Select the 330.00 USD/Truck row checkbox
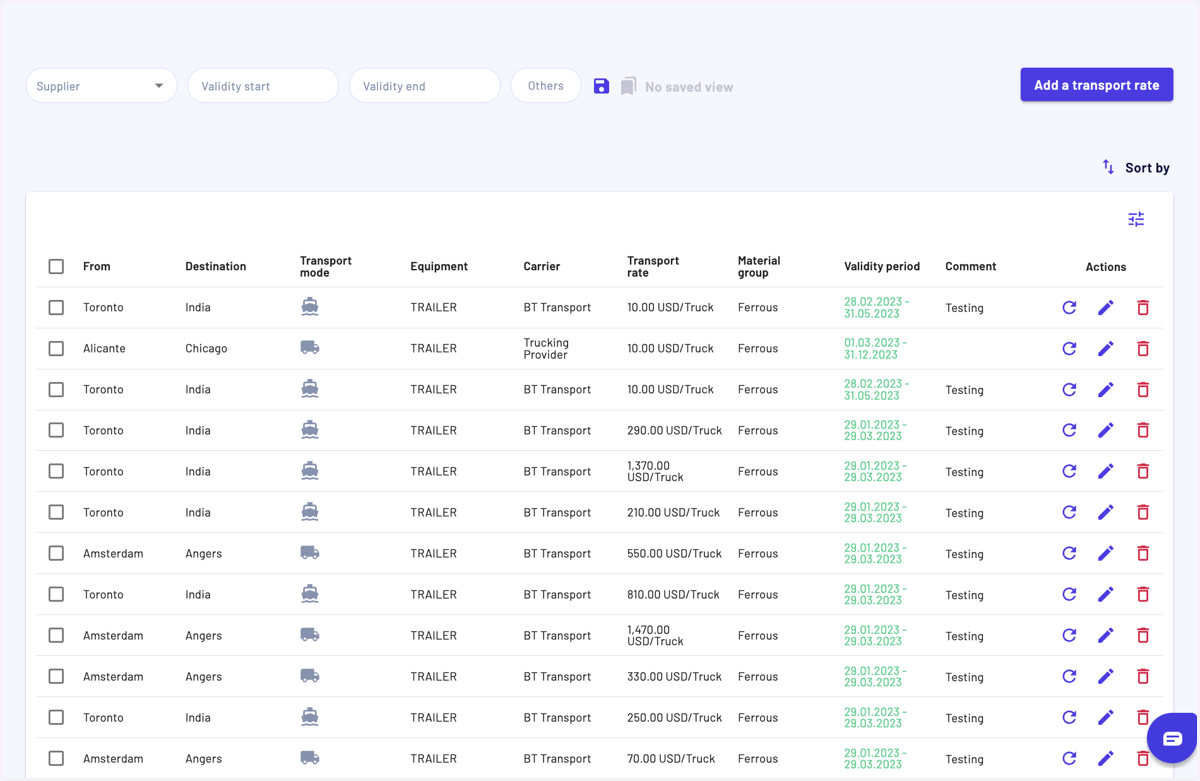 pyautogui.click(x=56, y=676)
